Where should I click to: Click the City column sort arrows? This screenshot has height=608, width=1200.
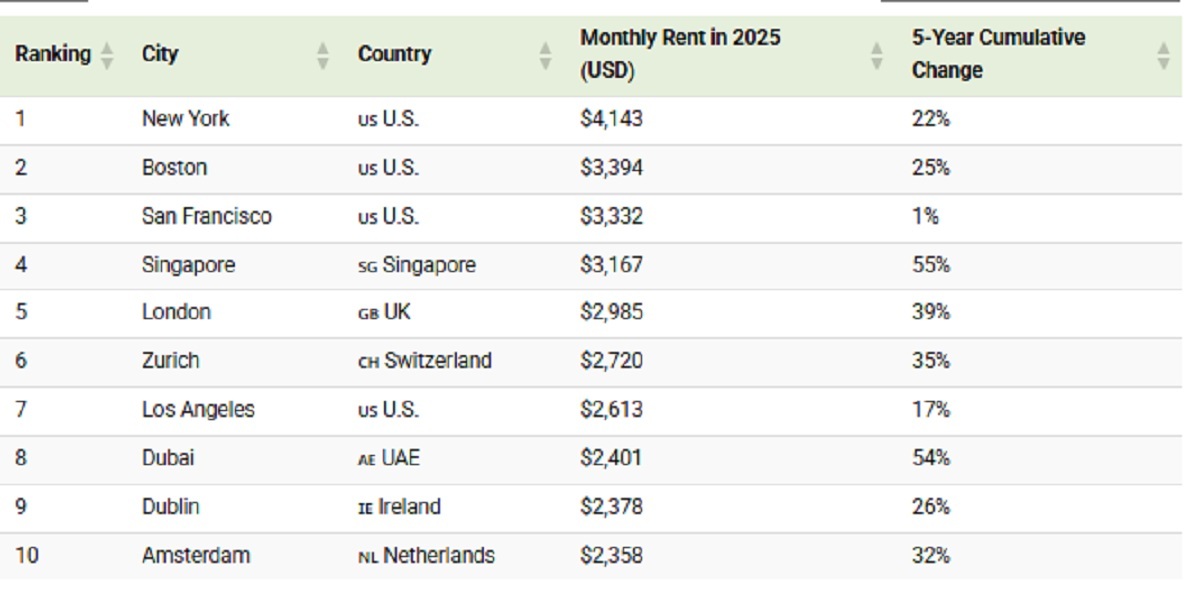pyautogui.click(x=323, y=55)
